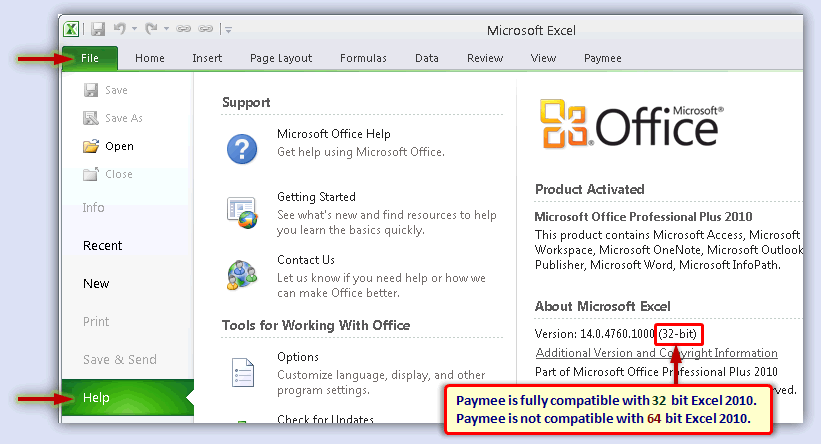Click the Close workbook icon in sidebar
The width and height of the screenshot is (821, 444).
91,174
